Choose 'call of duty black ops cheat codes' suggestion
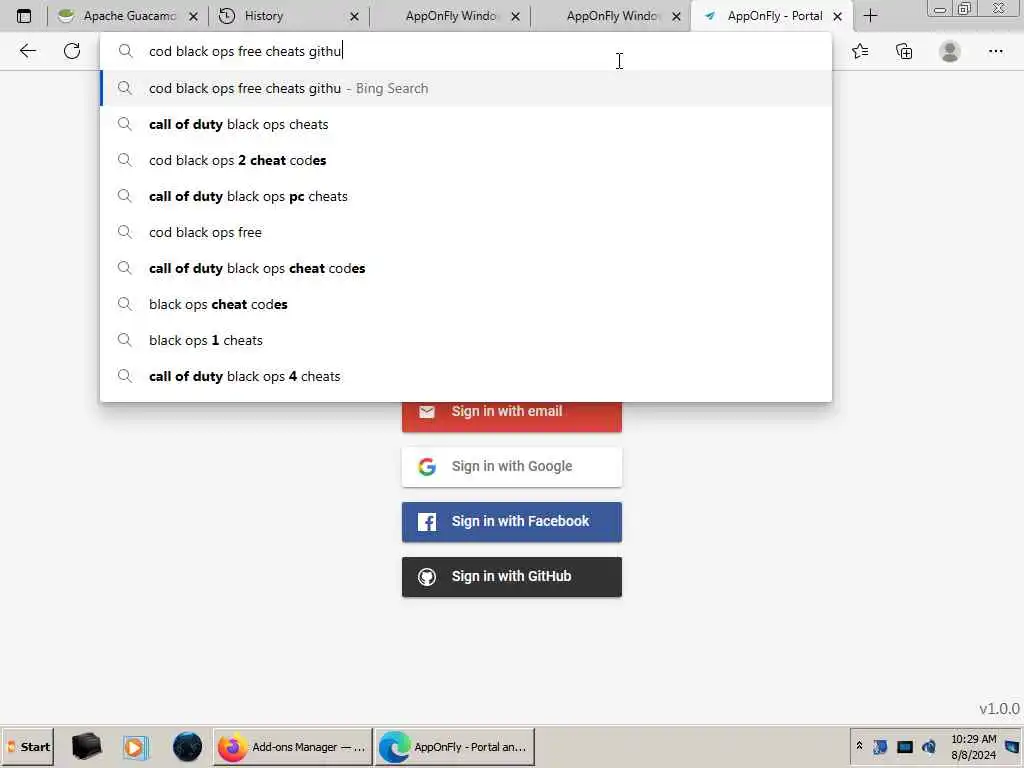This screenshot has height=768, width=1024. tap(466, 268)
